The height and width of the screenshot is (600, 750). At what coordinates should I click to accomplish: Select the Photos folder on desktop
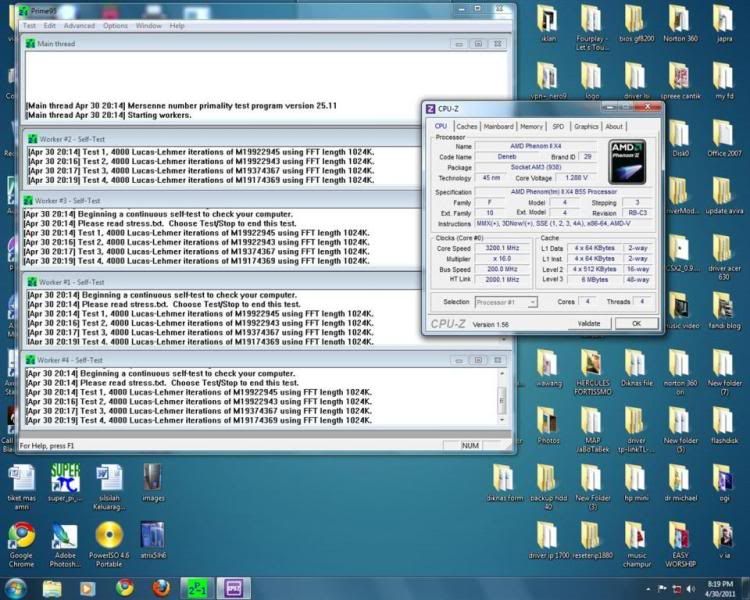click(548, 426)
